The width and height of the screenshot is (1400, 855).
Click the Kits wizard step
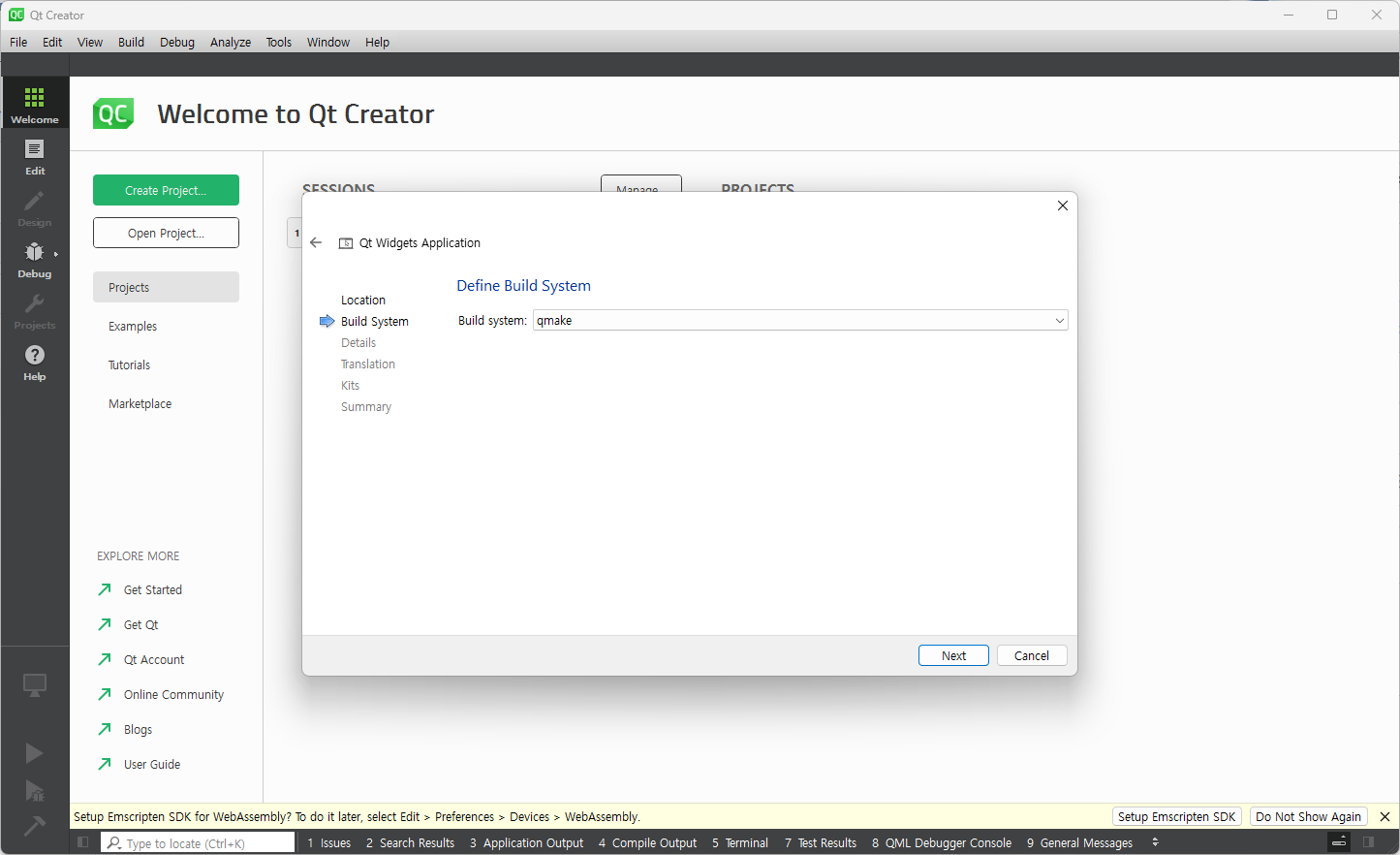pyautogui.click(x=351, y=386)
